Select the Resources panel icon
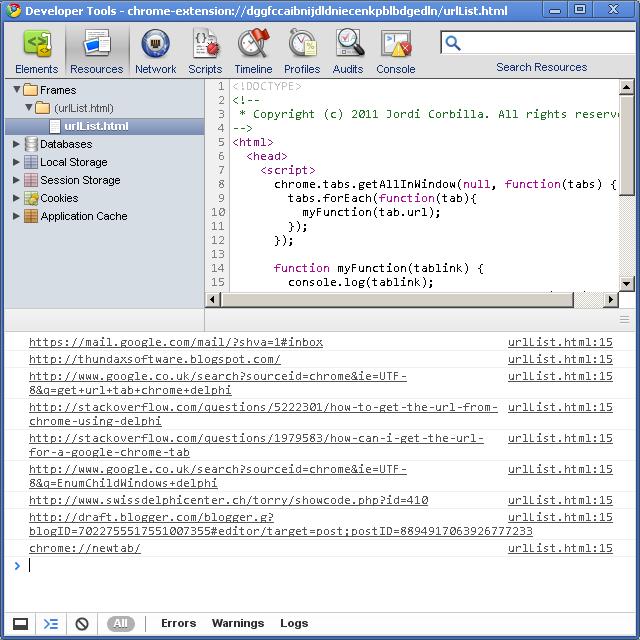This screenshot has height=640, width=640. pyautogui.click(x=96, y=43)
